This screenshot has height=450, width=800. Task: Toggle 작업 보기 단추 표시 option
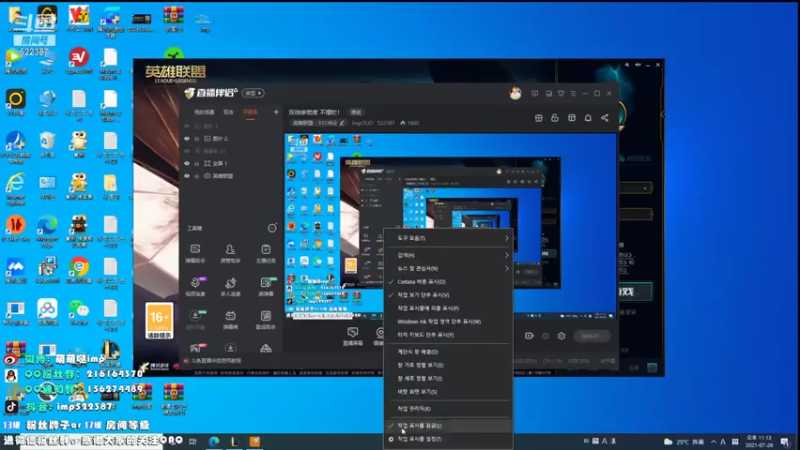coord(448,295)
